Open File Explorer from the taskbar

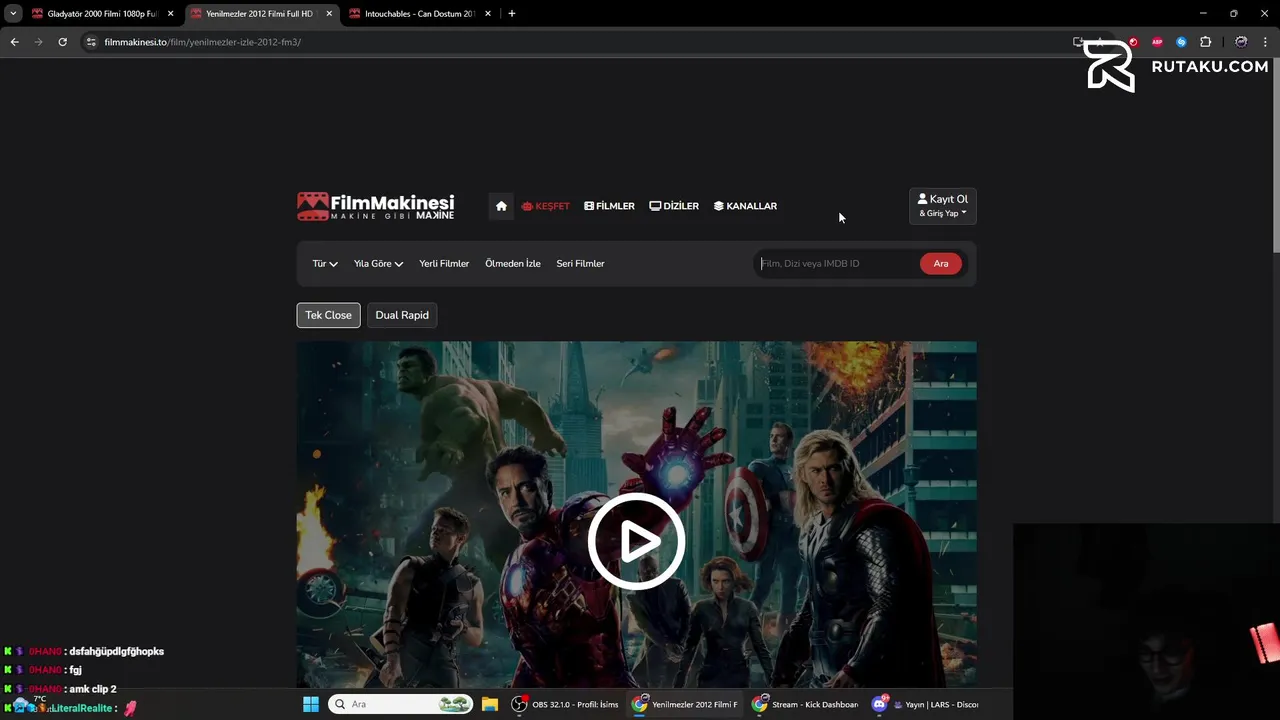[490, 704]
